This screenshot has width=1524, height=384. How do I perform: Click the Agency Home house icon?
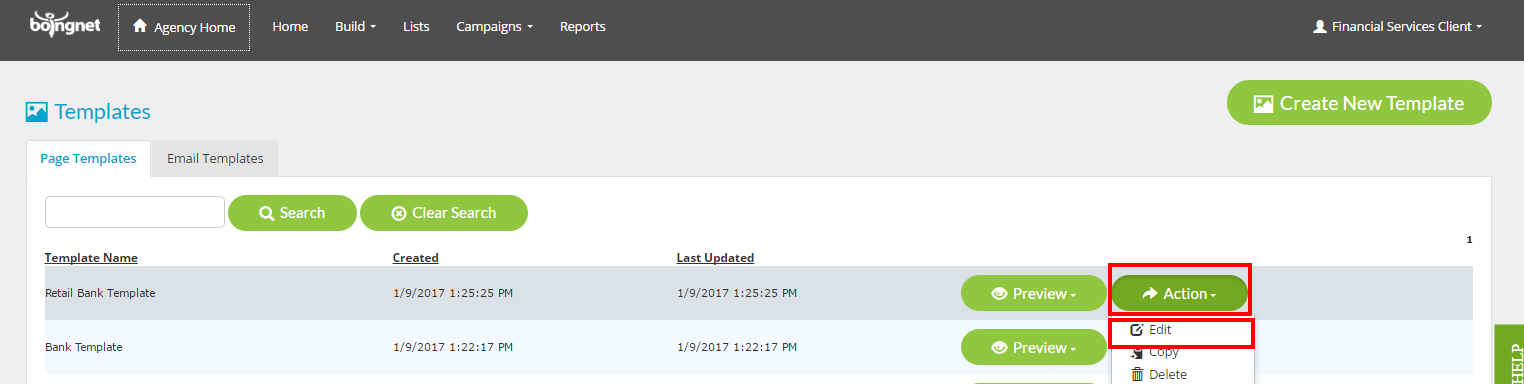[x=140, y=26]
